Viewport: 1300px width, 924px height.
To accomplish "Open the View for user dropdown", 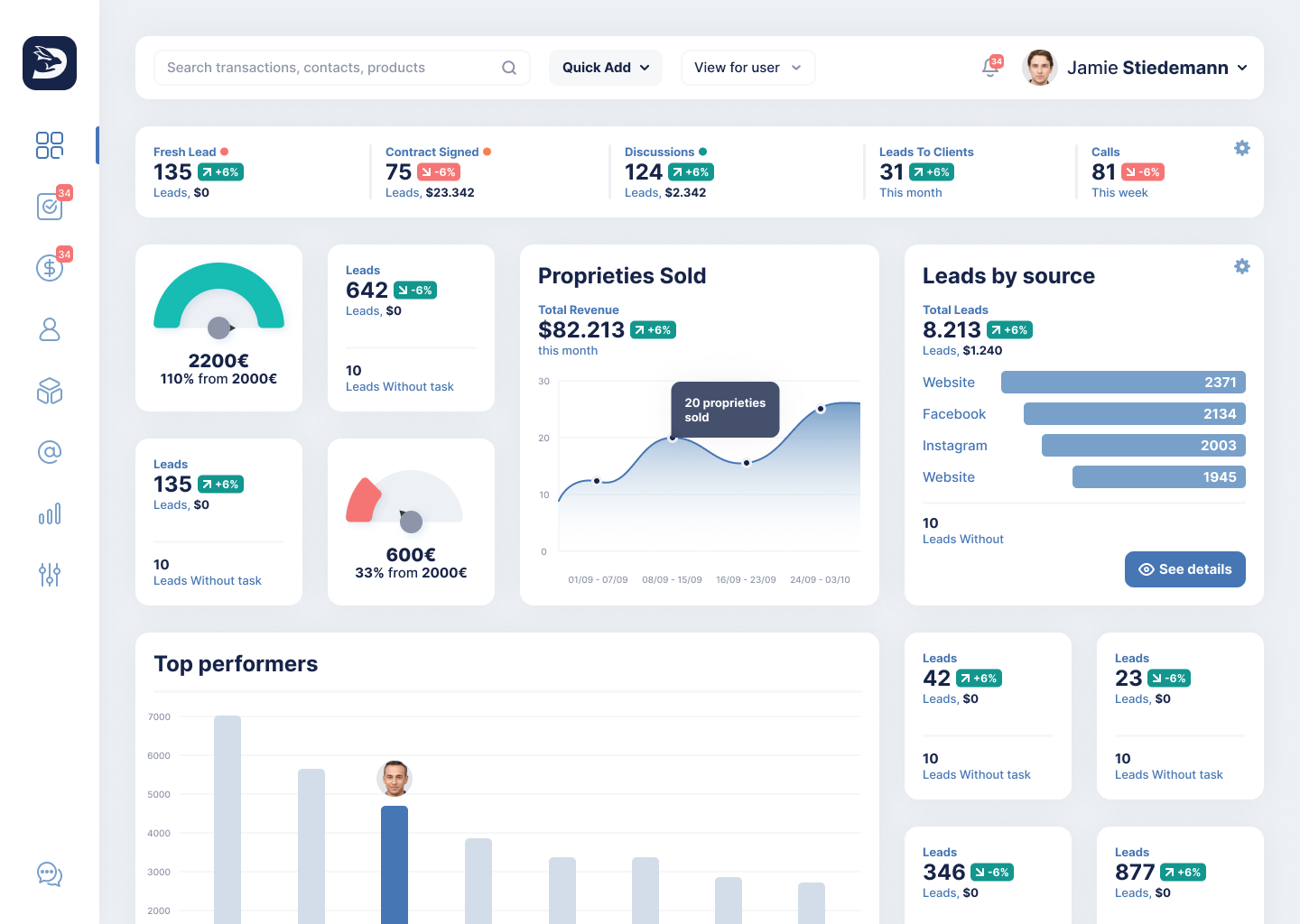I will click(x=748, y=68).
